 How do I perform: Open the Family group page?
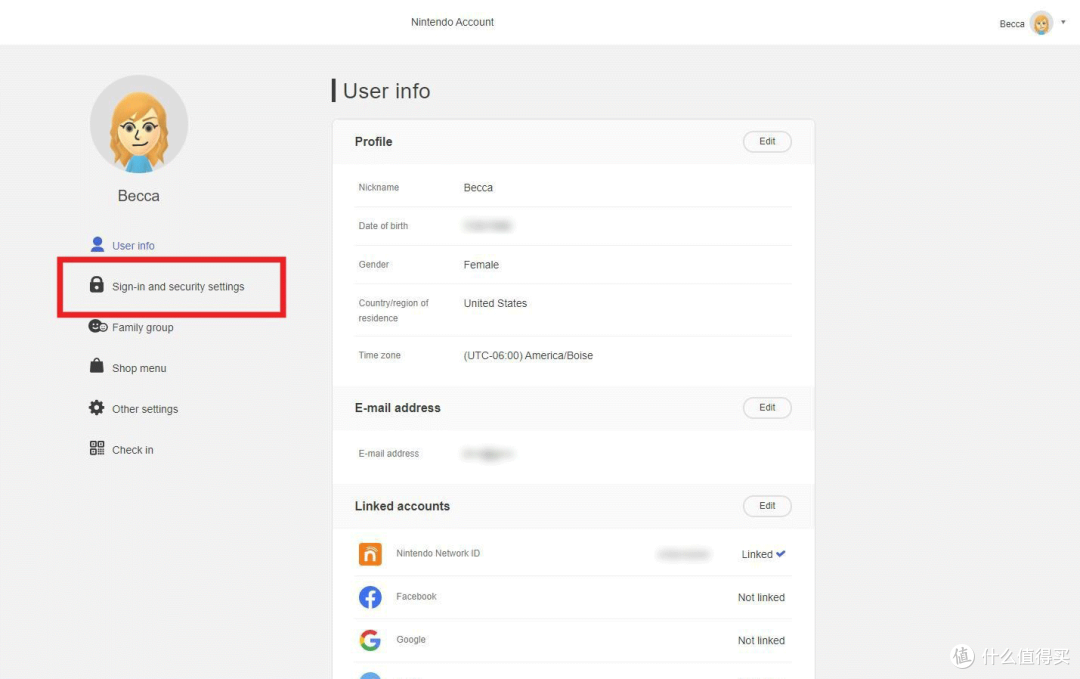tap(143, 327)
